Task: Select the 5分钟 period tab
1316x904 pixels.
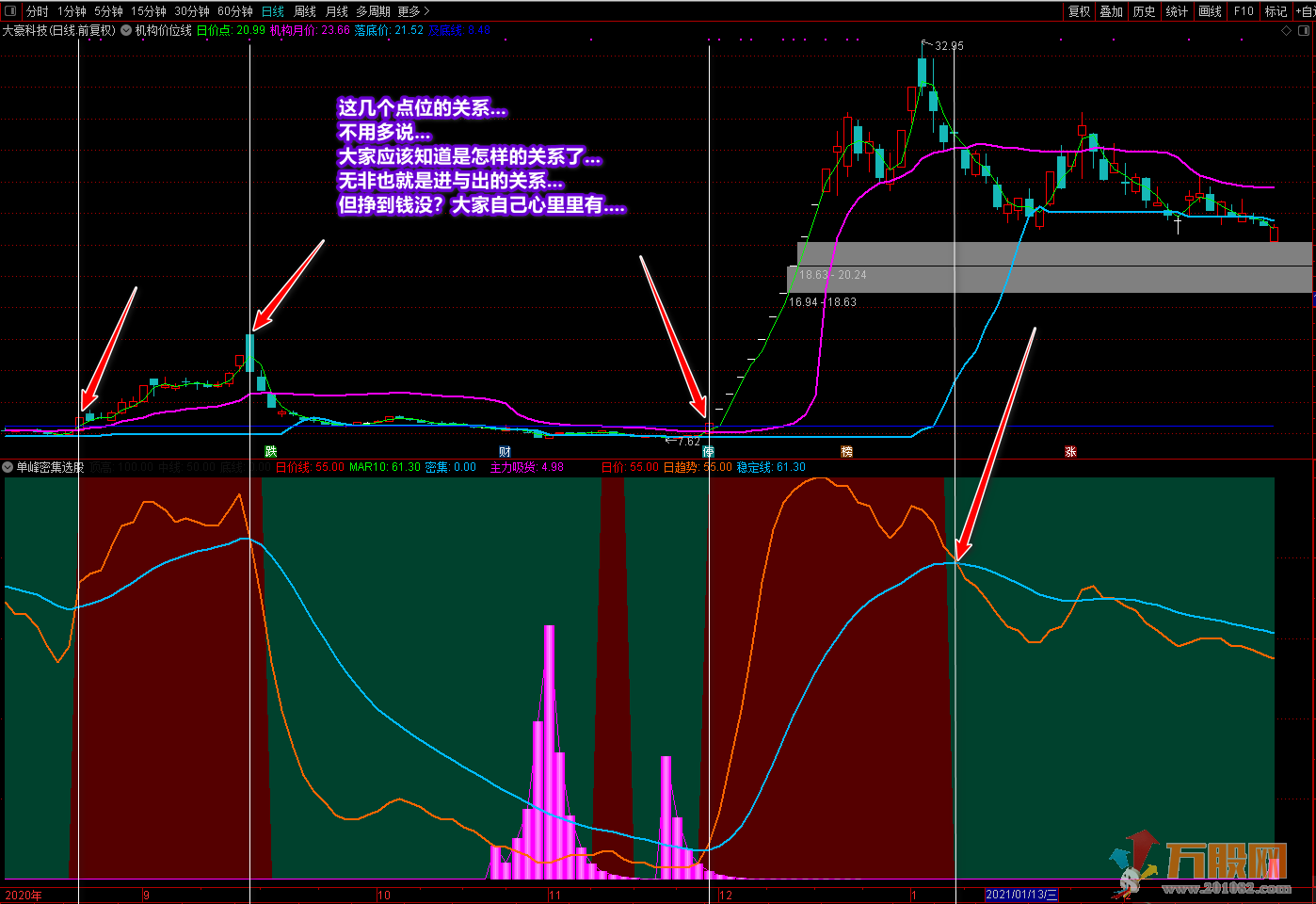Action: [109, 11]
